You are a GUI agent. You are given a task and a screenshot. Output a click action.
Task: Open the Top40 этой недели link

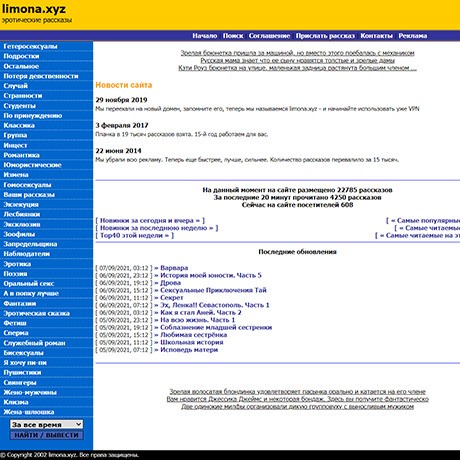pos(135,235)
